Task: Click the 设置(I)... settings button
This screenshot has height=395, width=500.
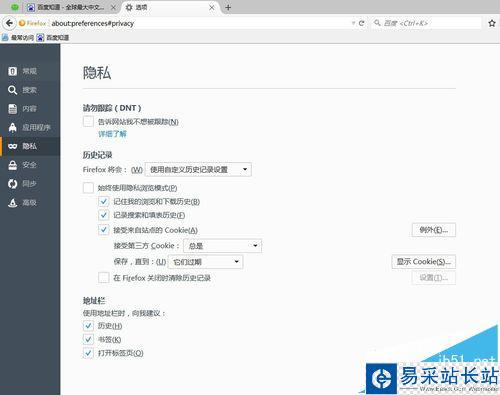Action: pos(434,278)
